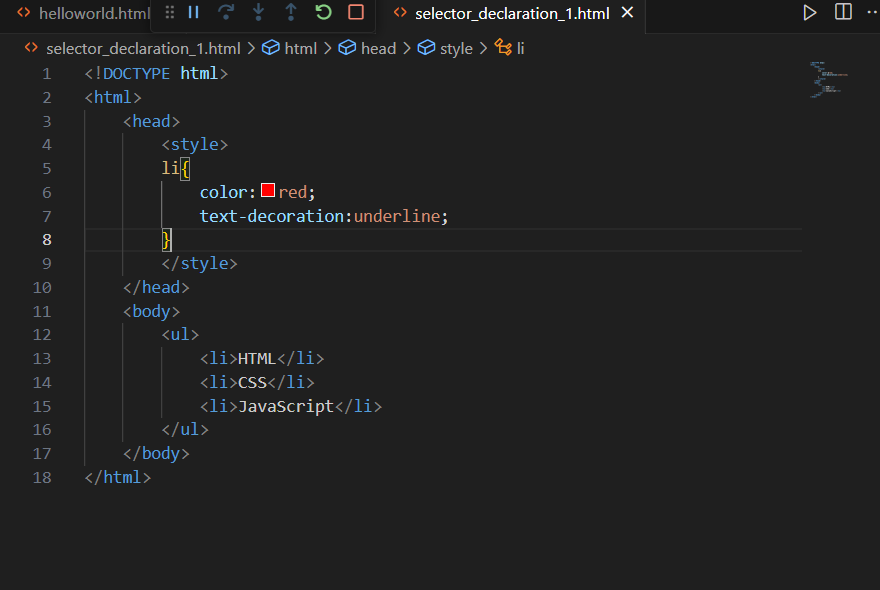Image resolution: width=880 pixels, height=590 pixels.
Task: Click the li selector on line 5
Action: [171, 168]
